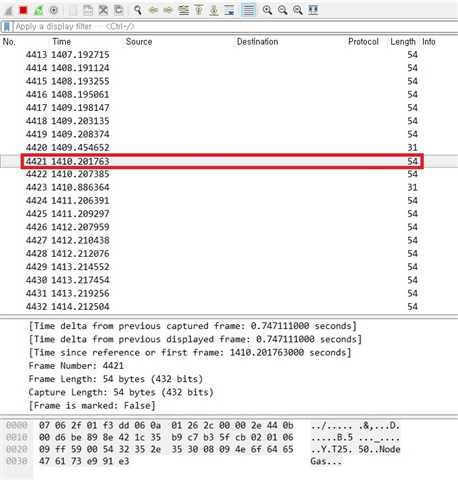Select packet number 4421 row
458x480 pixels.
pyautogui.click(x=222, y=161)
